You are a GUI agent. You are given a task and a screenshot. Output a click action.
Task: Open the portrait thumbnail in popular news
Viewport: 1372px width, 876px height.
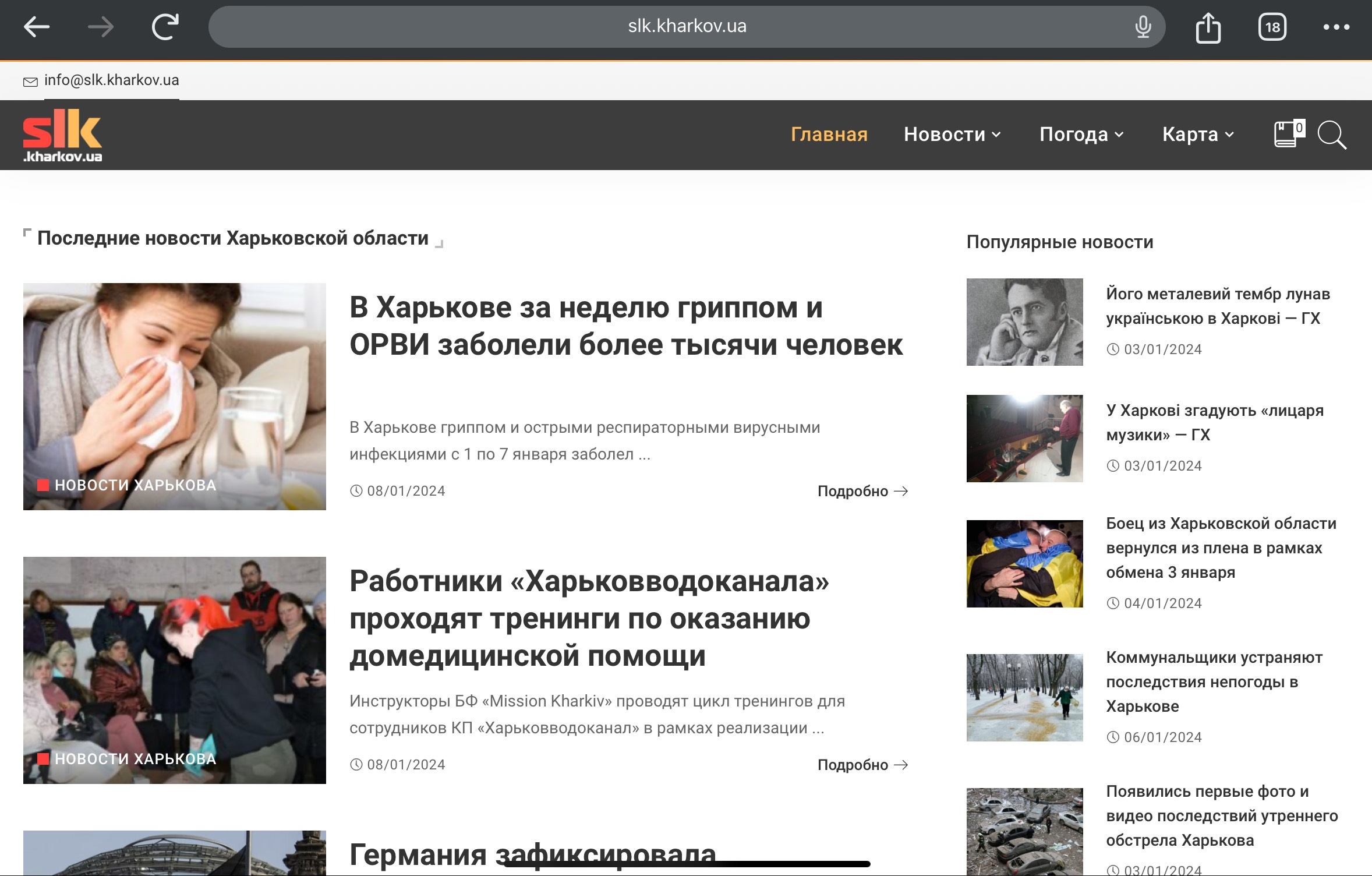[1025, 322]
